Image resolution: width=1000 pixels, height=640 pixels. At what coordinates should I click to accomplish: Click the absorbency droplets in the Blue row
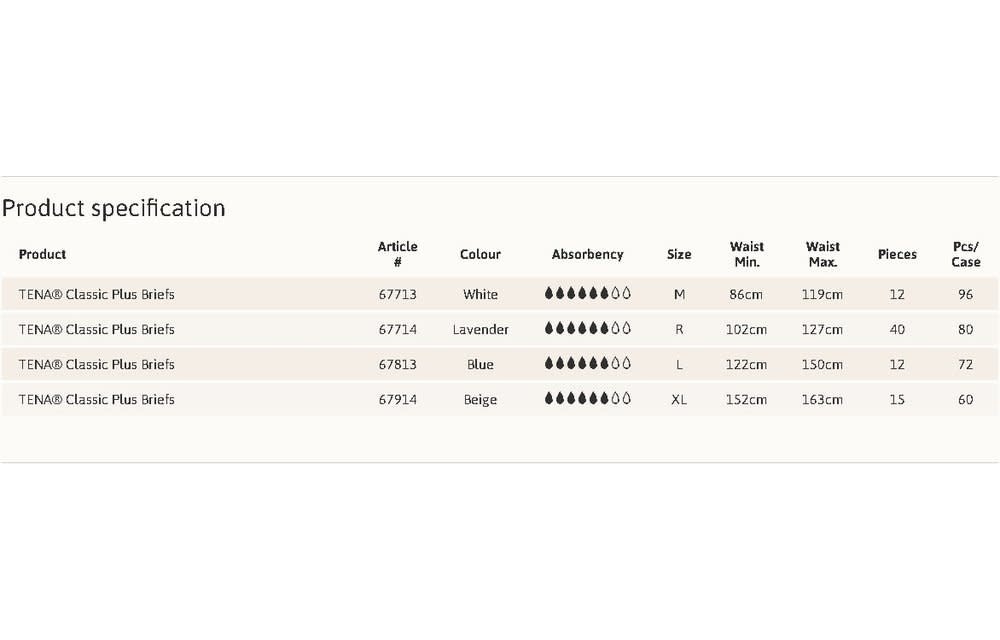point(587,364)
